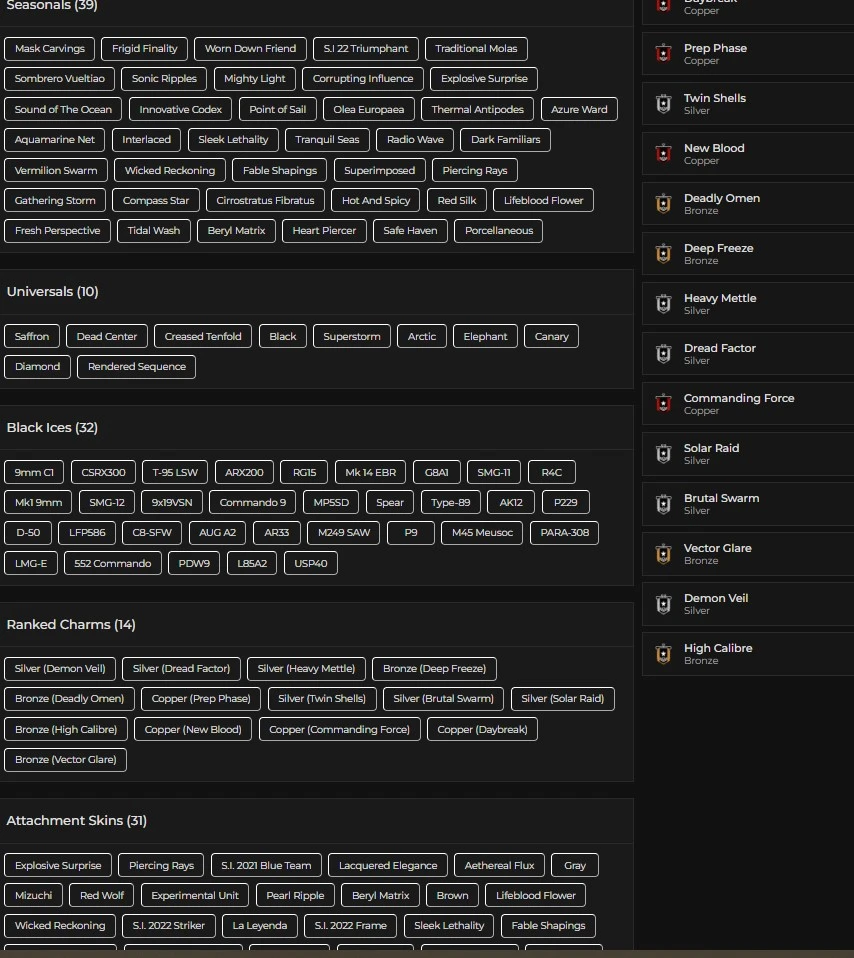The width and height of the screenshot is (854, 958).
Task: Click the Prep Phase copper charm icon
Action: (663, 54)
